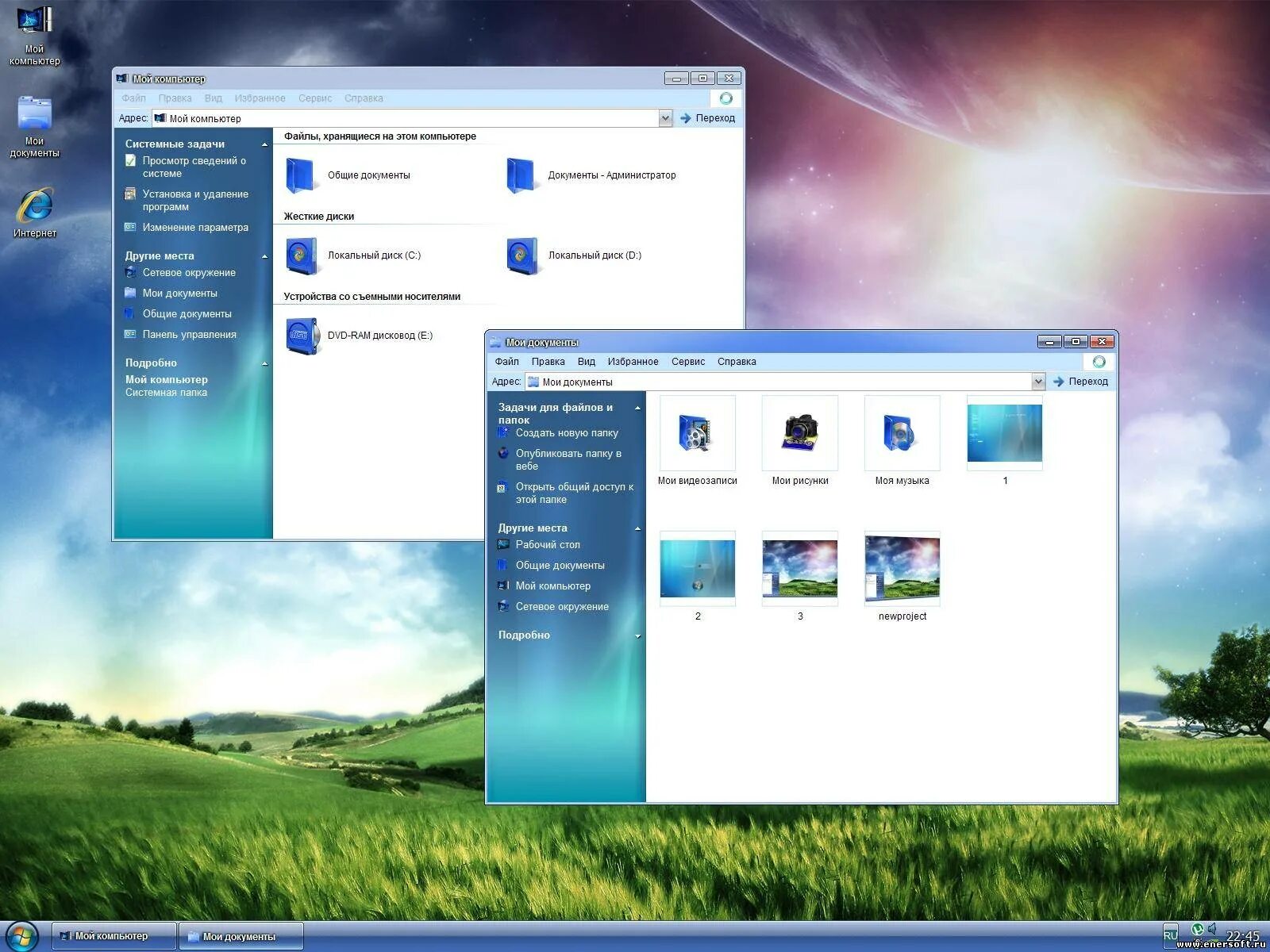Click the volume icon in tray
Viewport: 1270px width, 952px height.
(1213, 929)
